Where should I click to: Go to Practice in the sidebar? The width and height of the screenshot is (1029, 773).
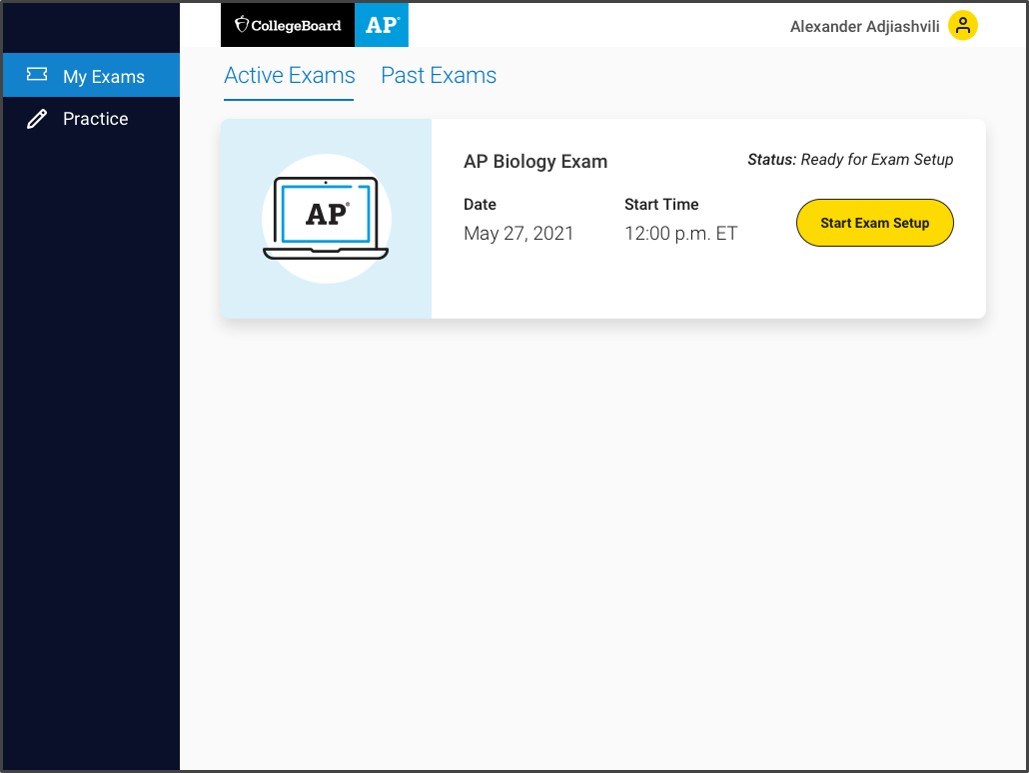(x=95, y=118)
